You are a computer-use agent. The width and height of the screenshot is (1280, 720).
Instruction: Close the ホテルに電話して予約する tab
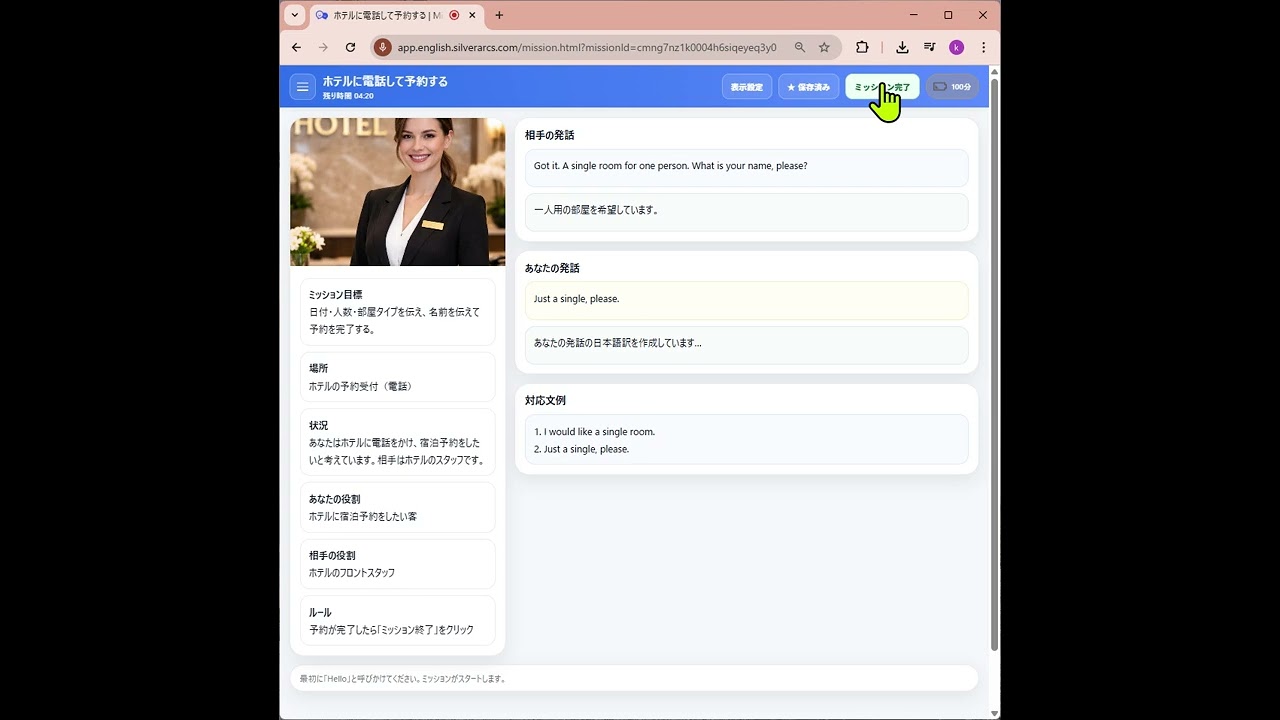tap(472, 15)
